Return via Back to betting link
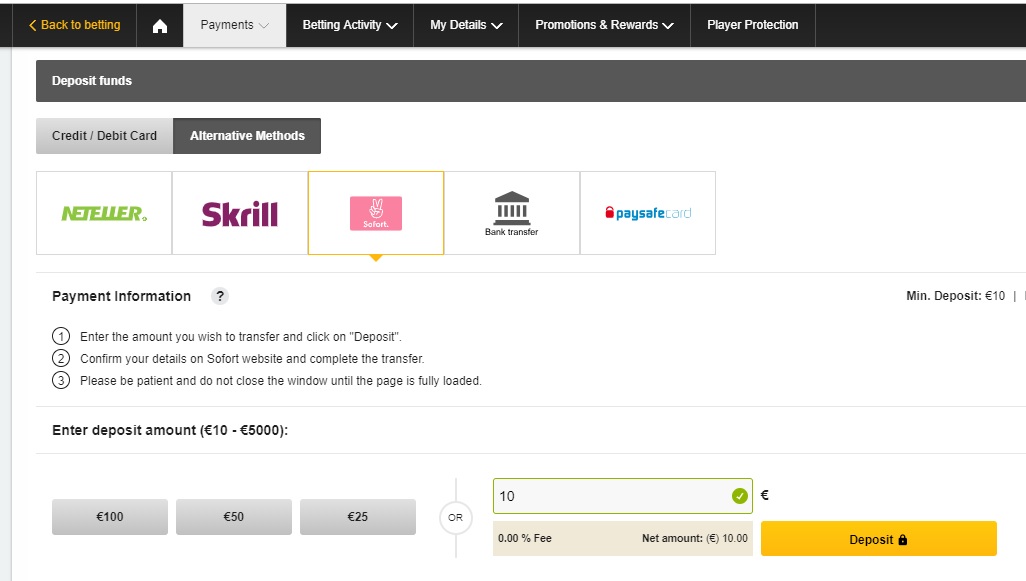 pos(74,25)
